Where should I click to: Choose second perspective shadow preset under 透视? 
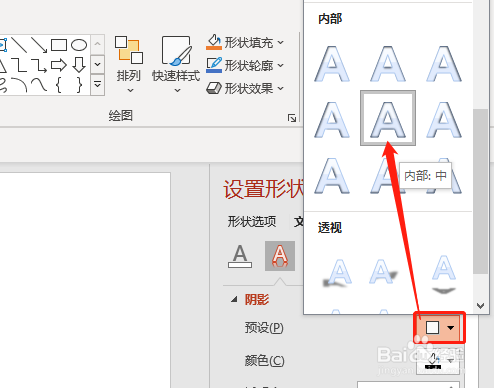pos(383,271)
